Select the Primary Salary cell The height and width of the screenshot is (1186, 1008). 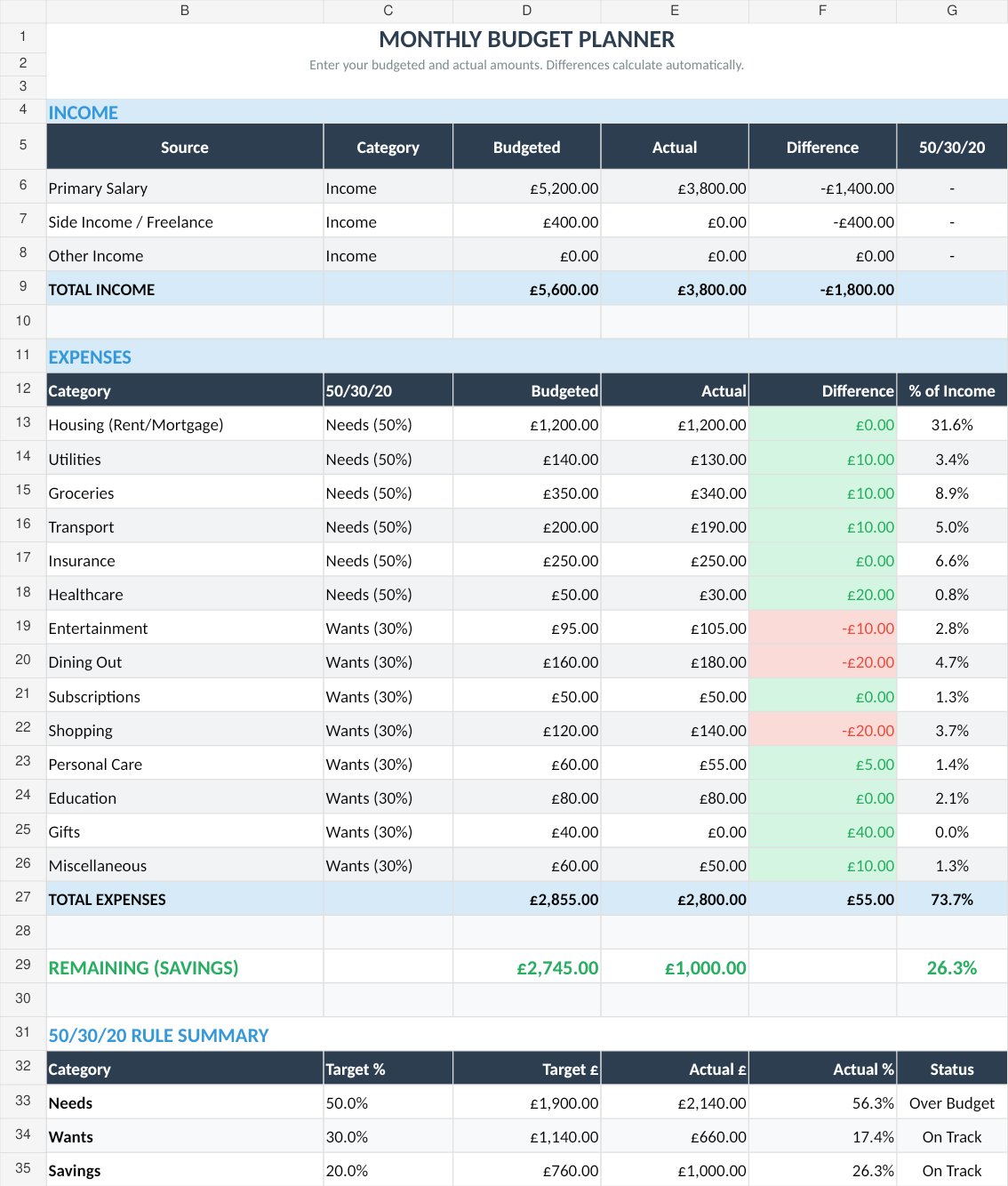(184, 188)
